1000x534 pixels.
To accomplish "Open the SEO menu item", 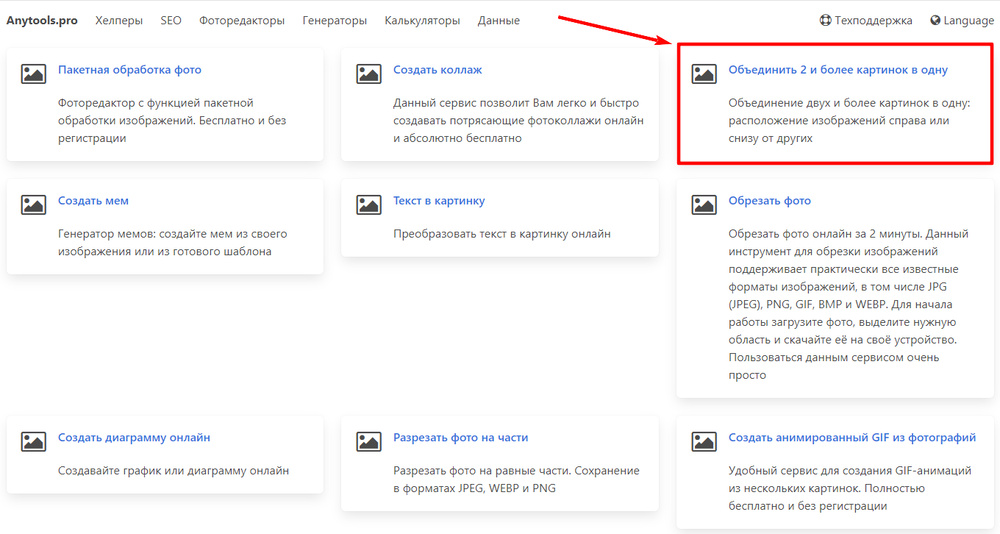I will click(171, 20).
